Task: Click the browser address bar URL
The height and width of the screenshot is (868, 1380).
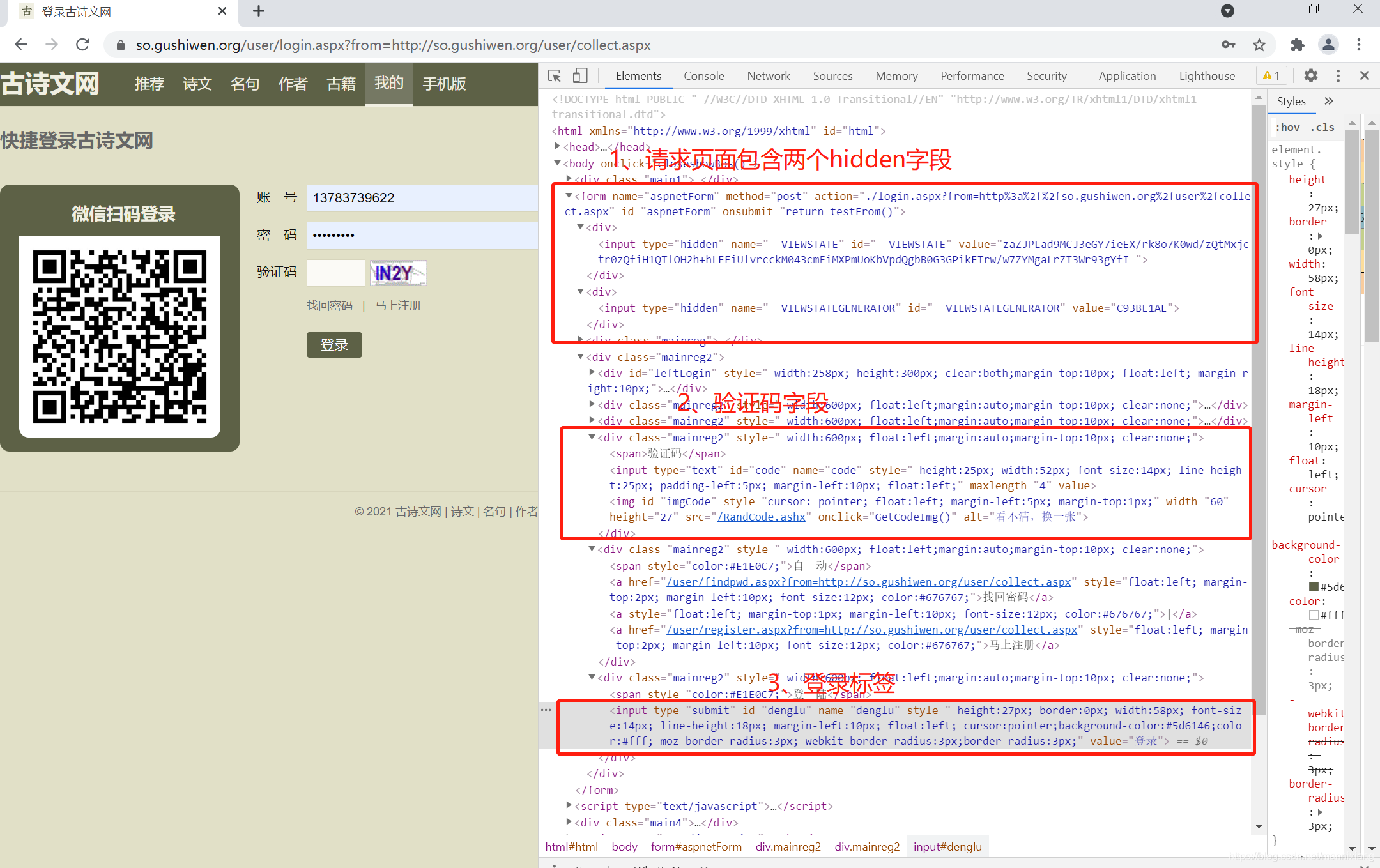Action: click(393, 45)
